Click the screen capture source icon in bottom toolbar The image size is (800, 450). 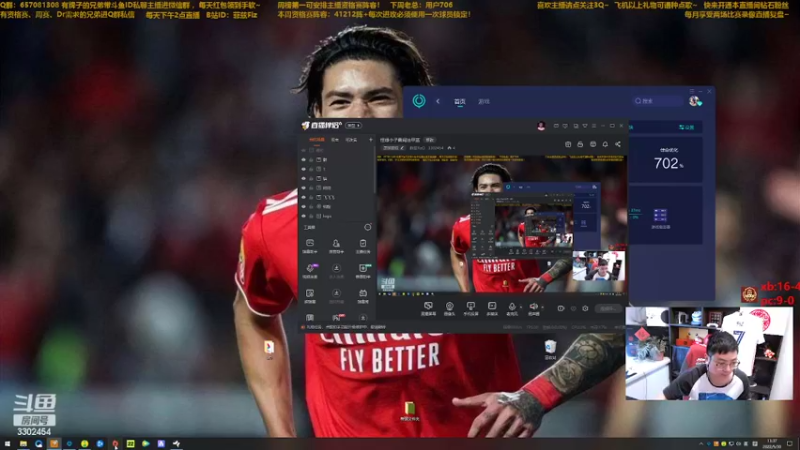pyautogui.click(x=428, y=306)
